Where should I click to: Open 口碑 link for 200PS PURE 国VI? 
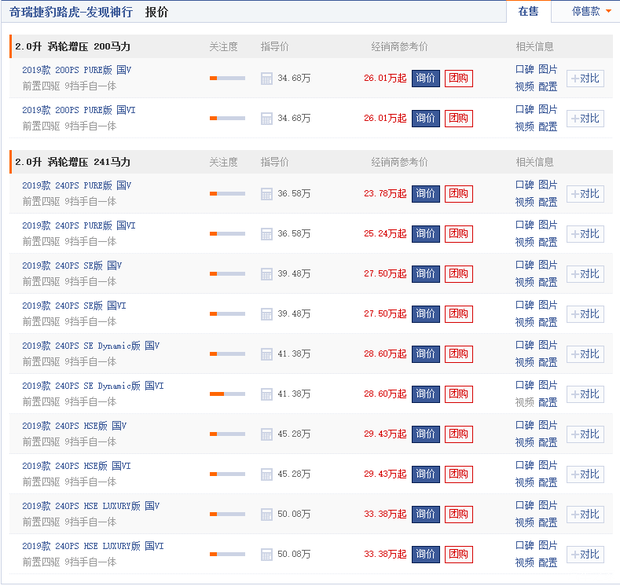524,110
